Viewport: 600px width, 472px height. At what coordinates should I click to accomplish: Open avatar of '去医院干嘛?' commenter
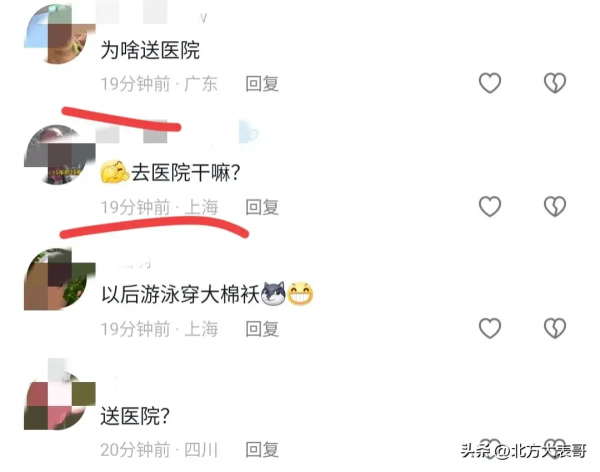click(60, 155)
